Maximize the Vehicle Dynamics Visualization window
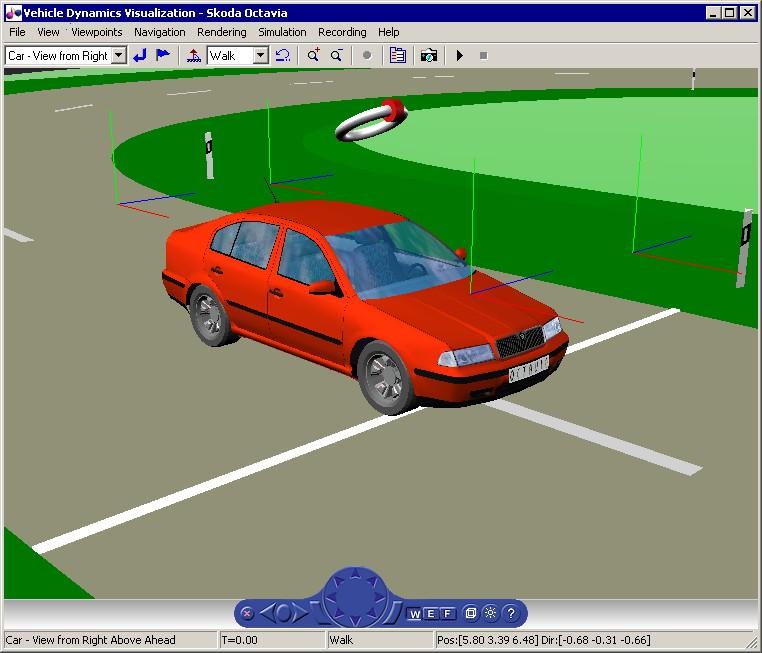 click(x=730, y=13)
